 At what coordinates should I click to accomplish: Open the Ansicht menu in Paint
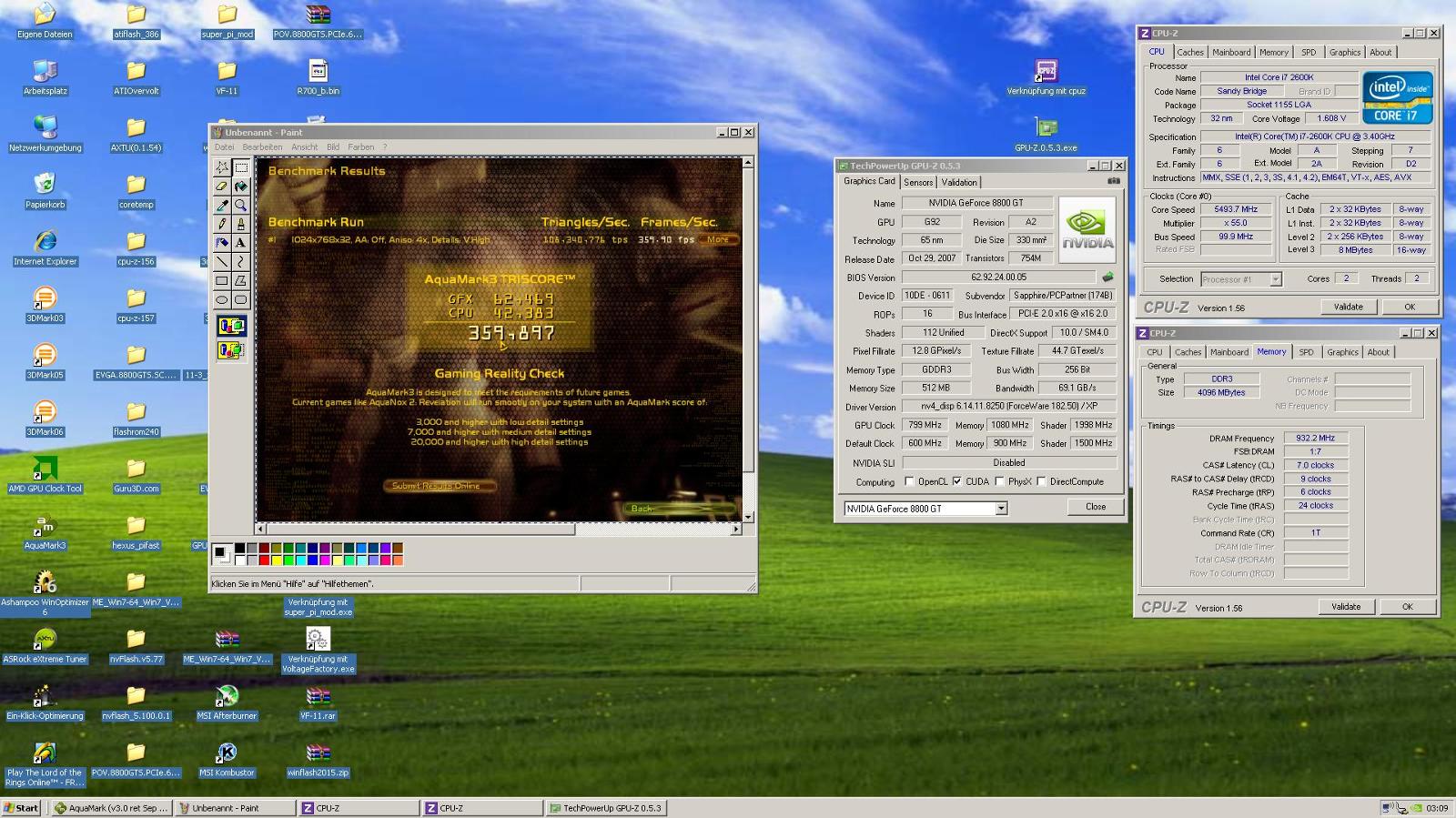point(305,146)
